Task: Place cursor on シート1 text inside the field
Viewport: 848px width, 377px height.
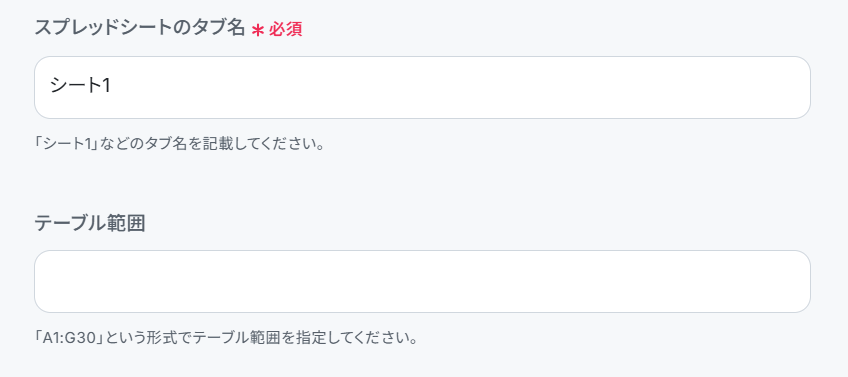Action: pyautogui.click(x=81, y=86)
